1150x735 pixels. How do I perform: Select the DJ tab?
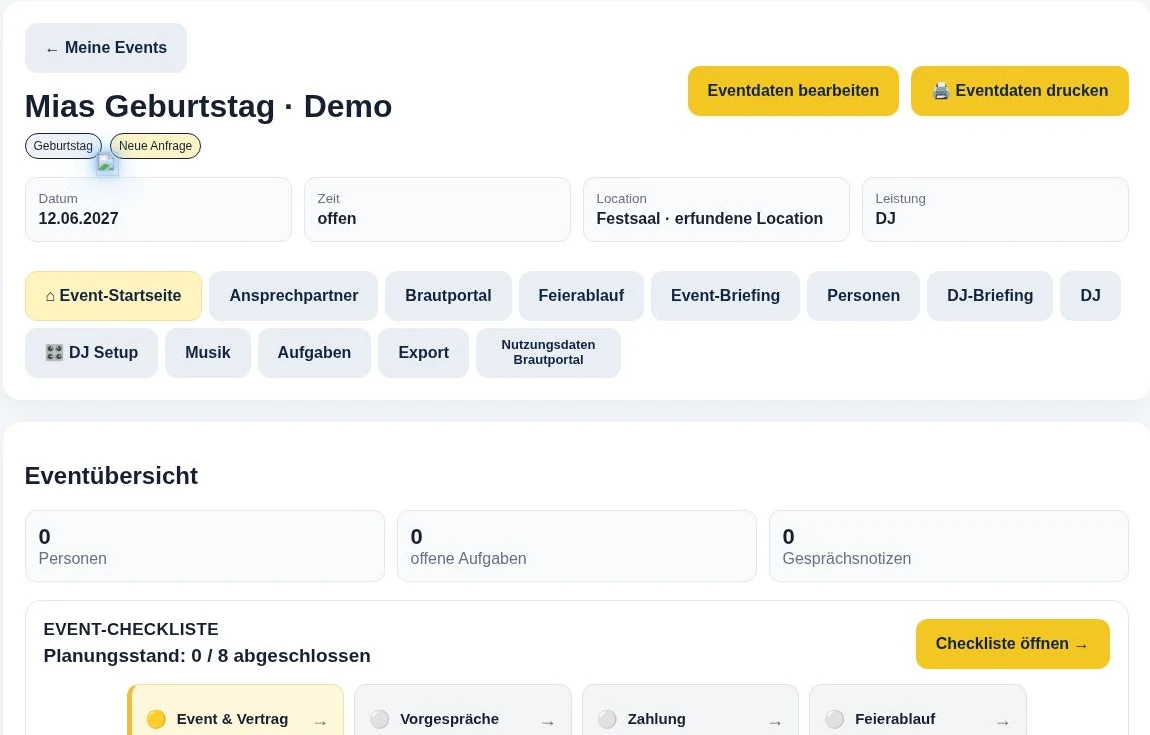click(x=1090, y=296)
